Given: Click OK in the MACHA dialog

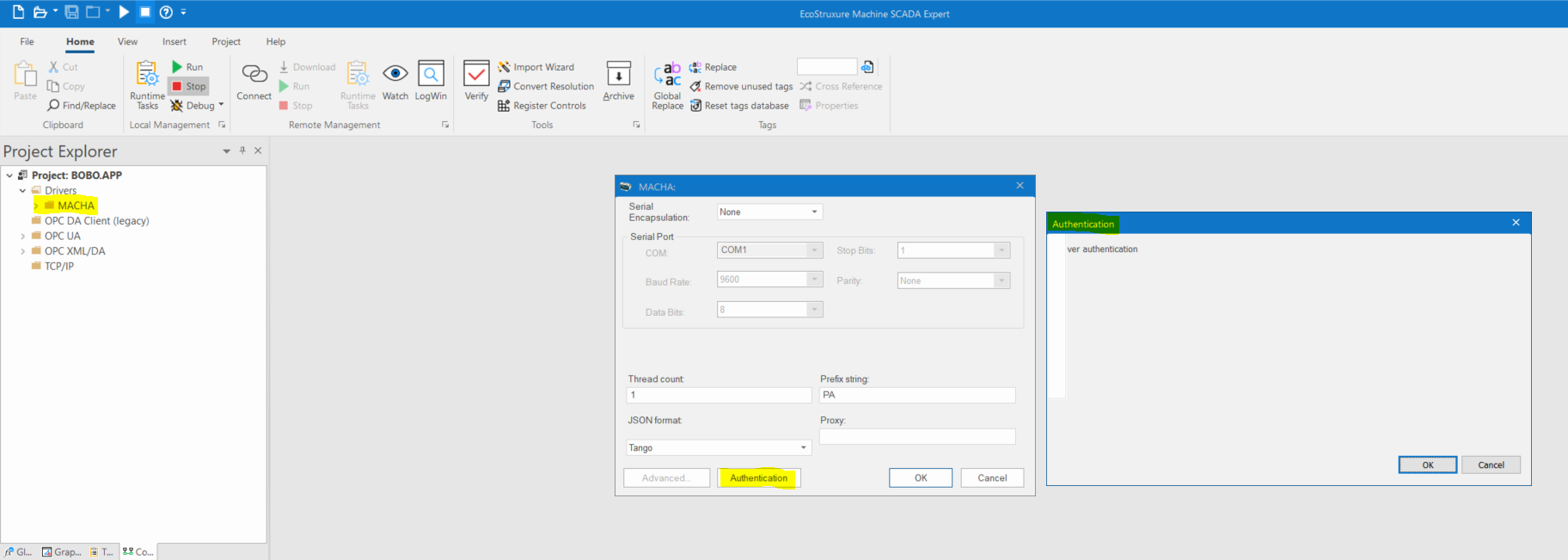Looking at the screenshot, I should (x=921, y=478).
